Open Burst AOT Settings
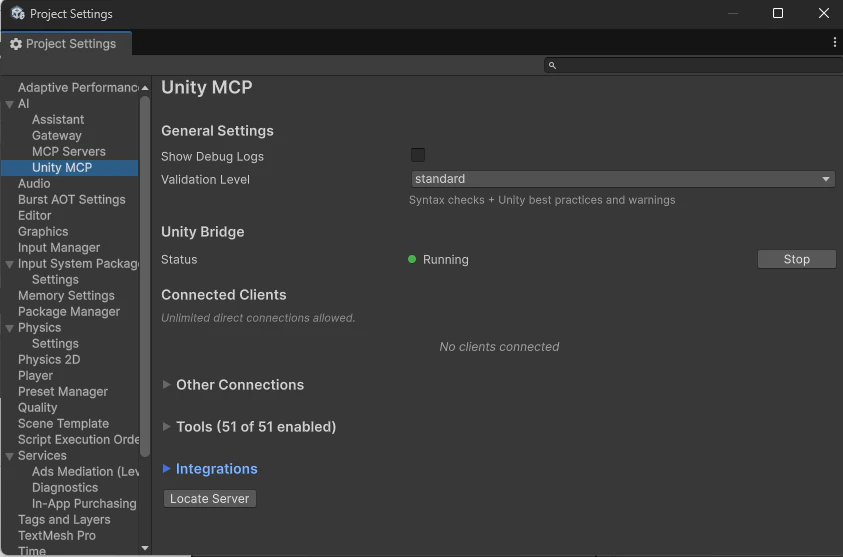The height and width of the screenshot is (557, 843). pyautogui.click(x=72, y=199)
